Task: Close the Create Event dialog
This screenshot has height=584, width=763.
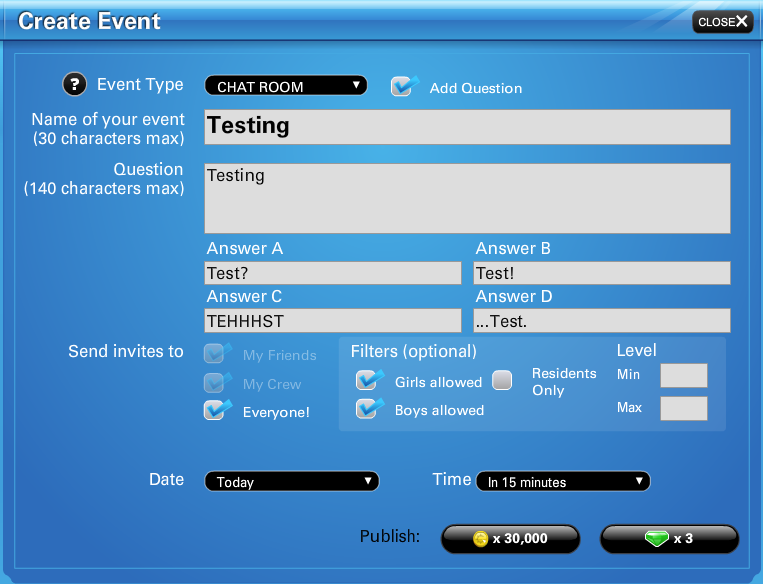Action: click(722, 22)
